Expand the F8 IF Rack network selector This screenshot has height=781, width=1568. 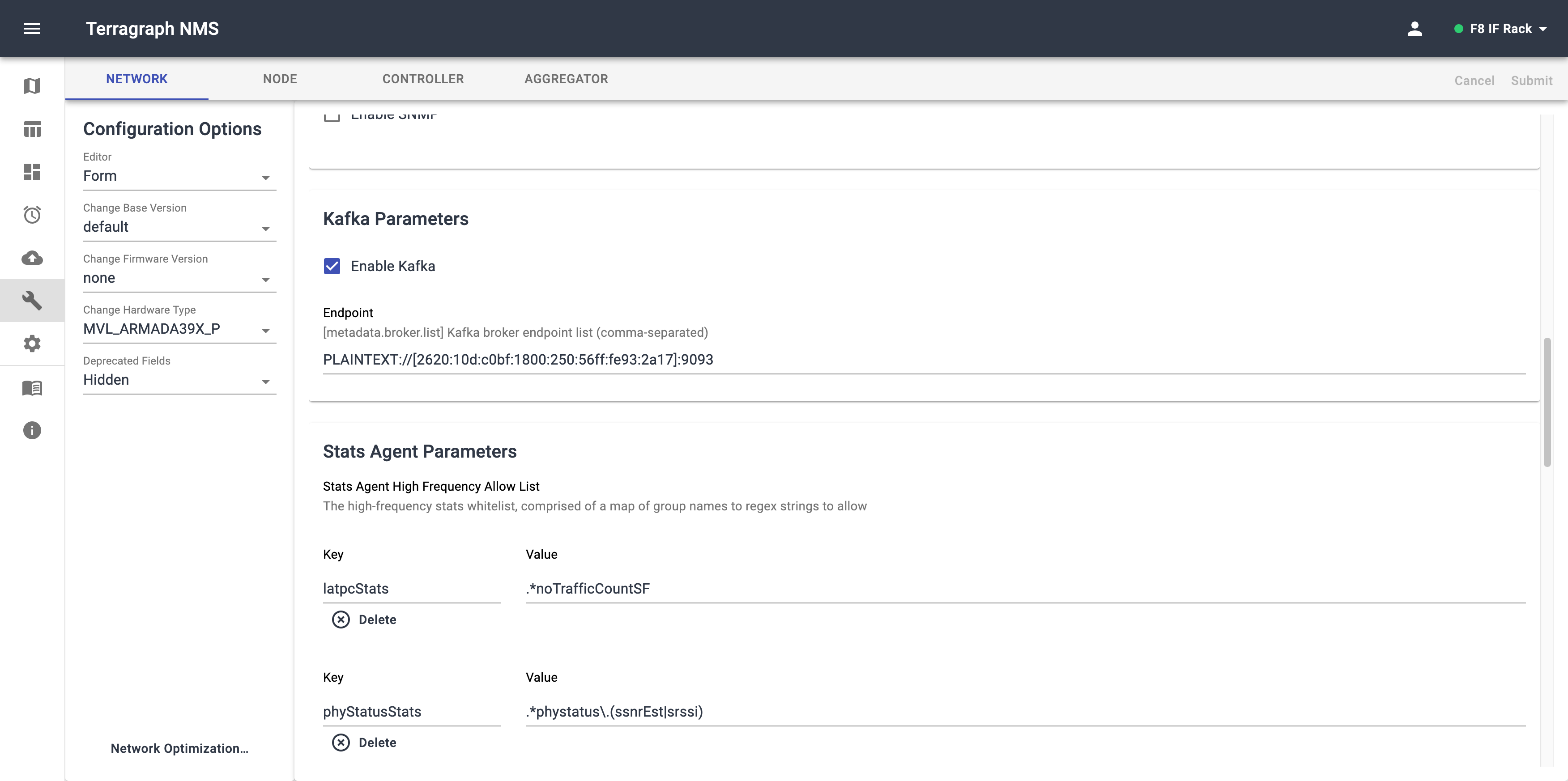pyautogui.click(x=1500, y=29)
